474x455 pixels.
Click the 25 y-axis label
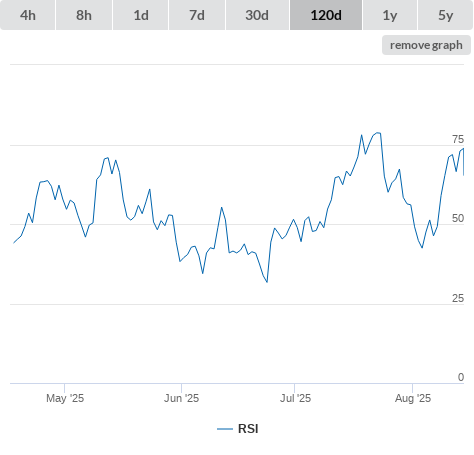click(x=458, y=298)
